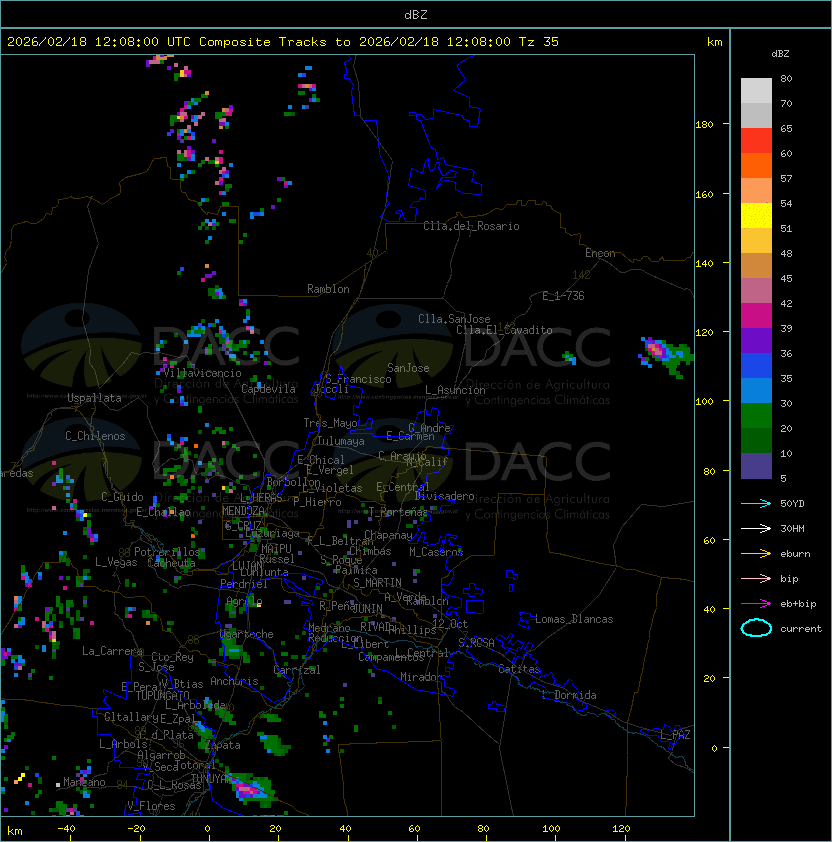
Task: Click the 'Uspallata' map label
Action: coord(94,398)
